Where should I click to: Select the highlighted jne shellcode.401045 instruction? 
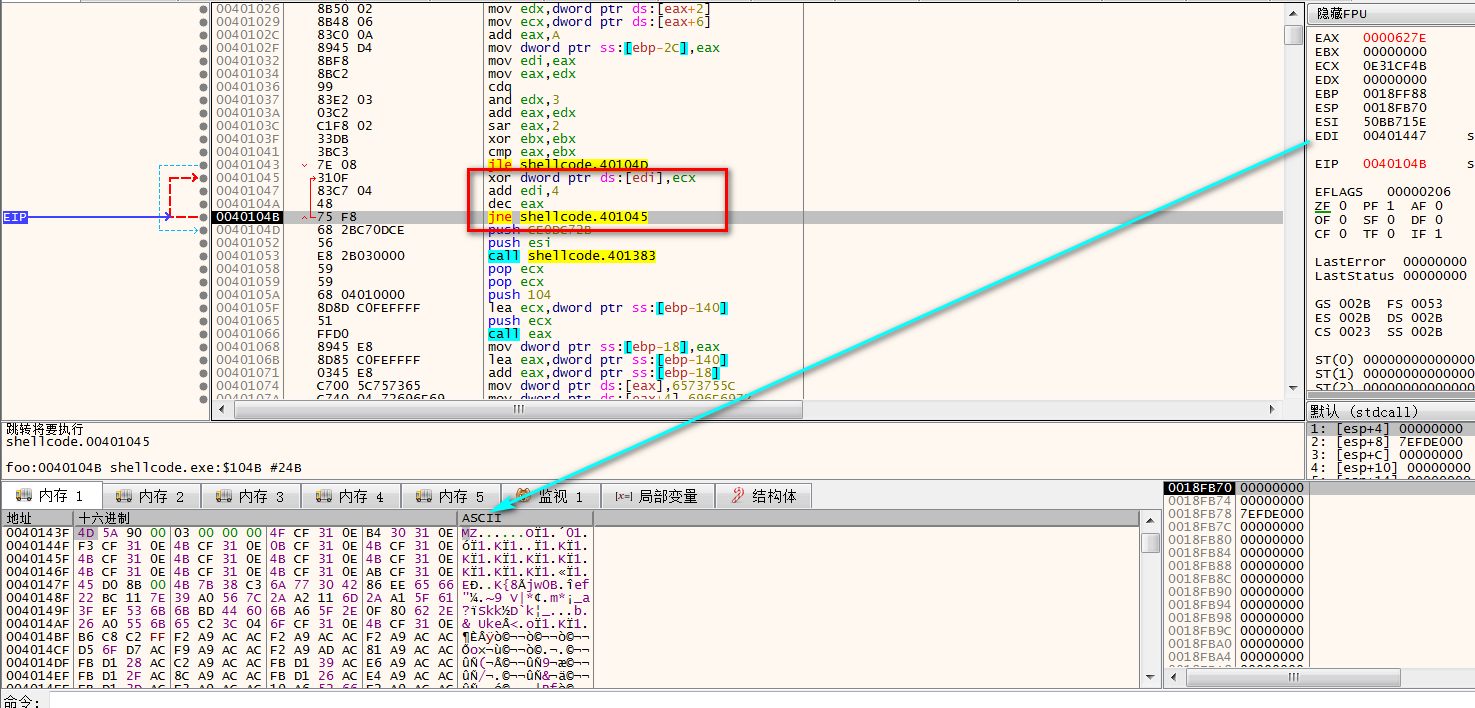click(568, 217)
